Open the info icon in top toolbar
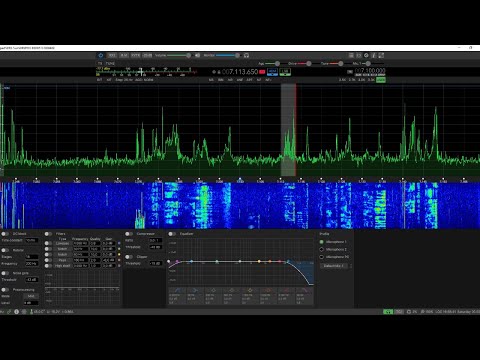The image size is (480, 360). pos(374,55)
